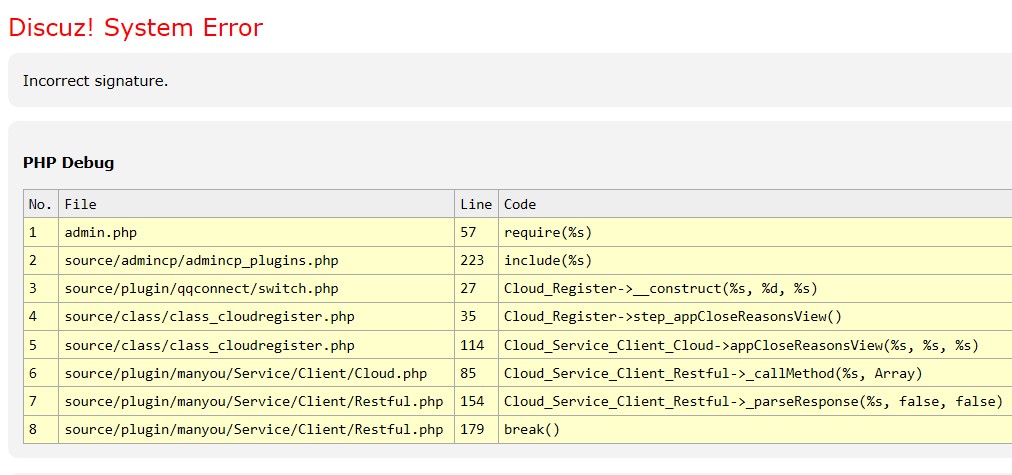The image size is (1012, 475).
Task: Click line number 179 cell
Action: [472, 429]
